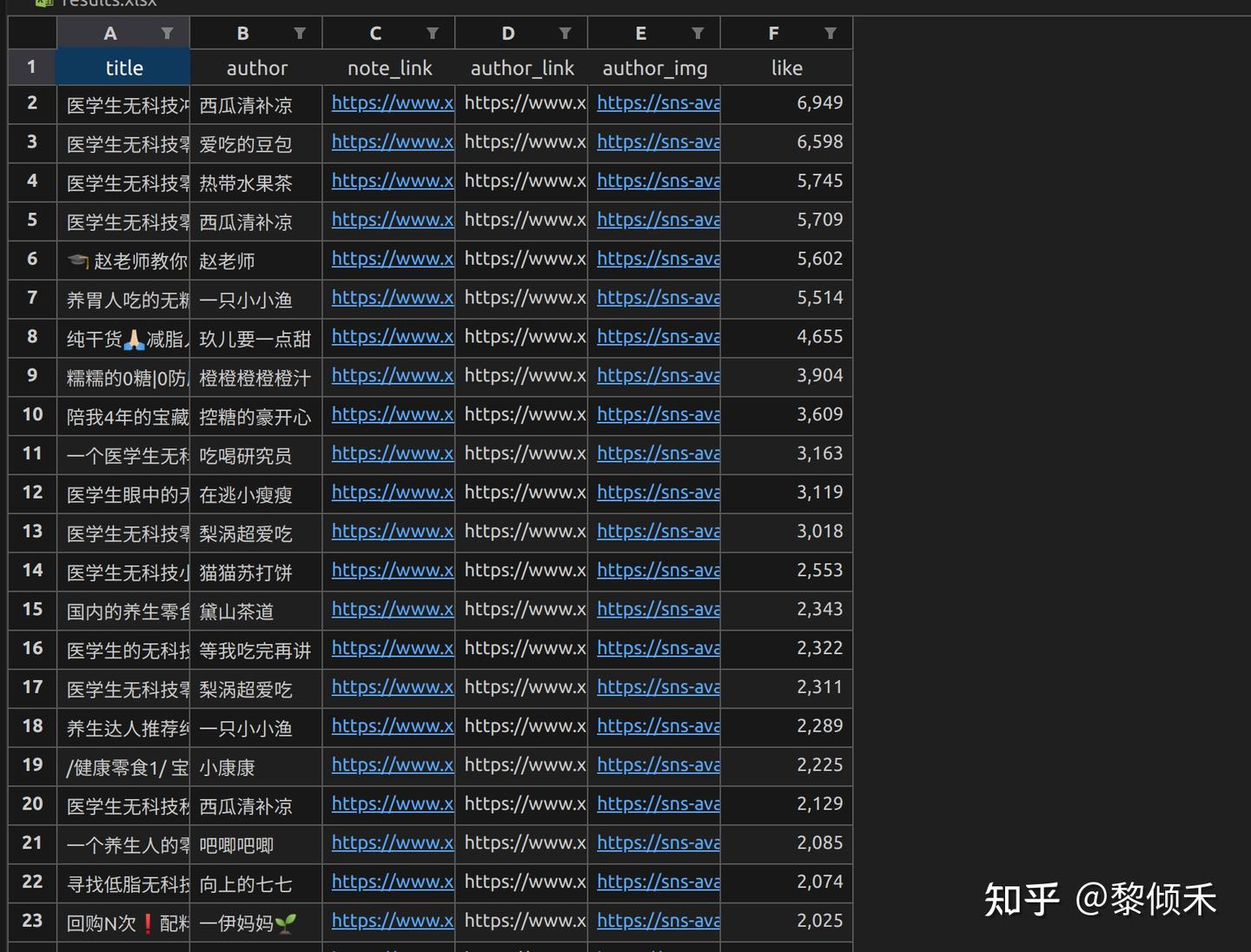Select author cell '向上的七七'
This screenshot has height=952, width=1251.
(x=256, y=883)
